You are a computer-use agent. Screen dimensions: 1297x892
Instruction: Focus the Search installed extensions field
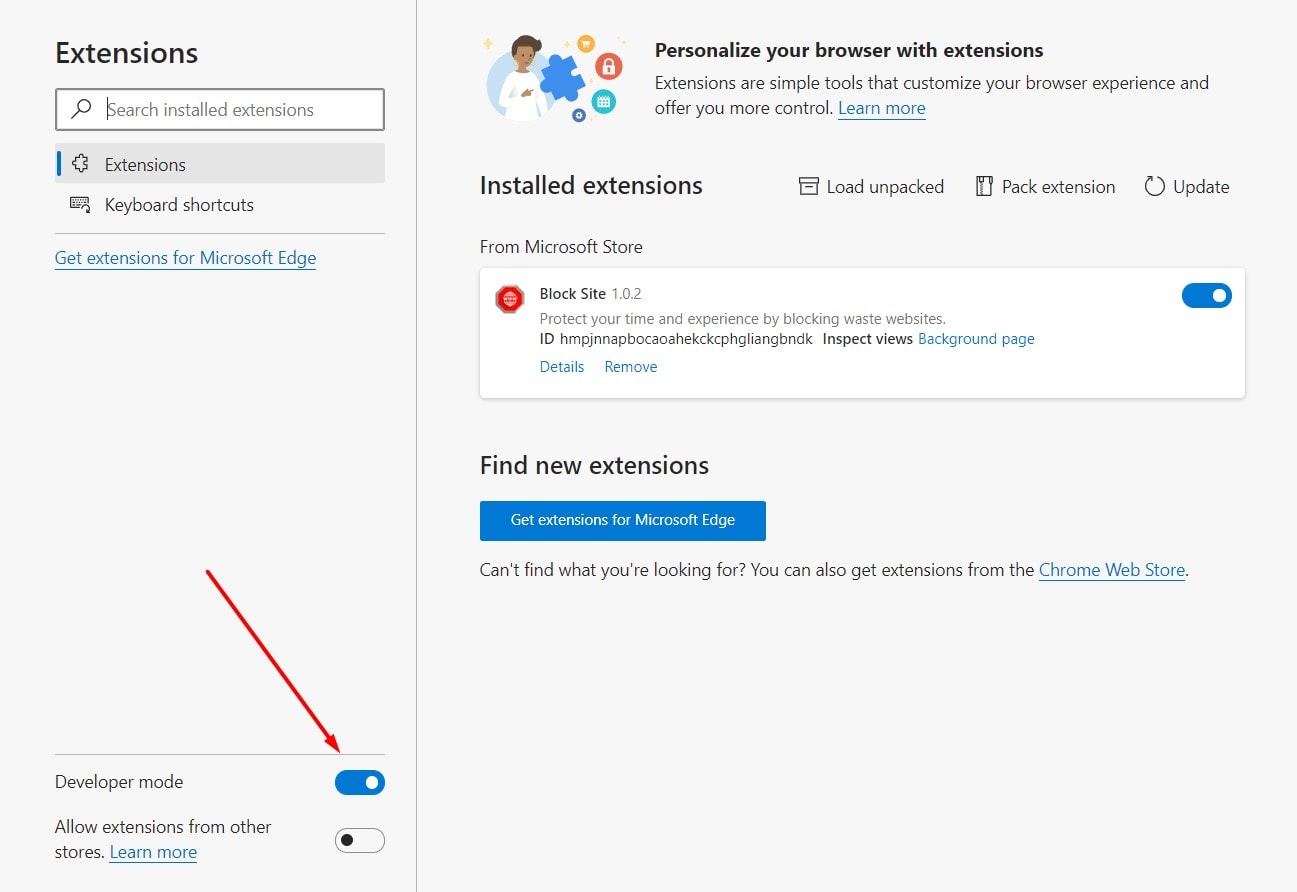[220, 109]
